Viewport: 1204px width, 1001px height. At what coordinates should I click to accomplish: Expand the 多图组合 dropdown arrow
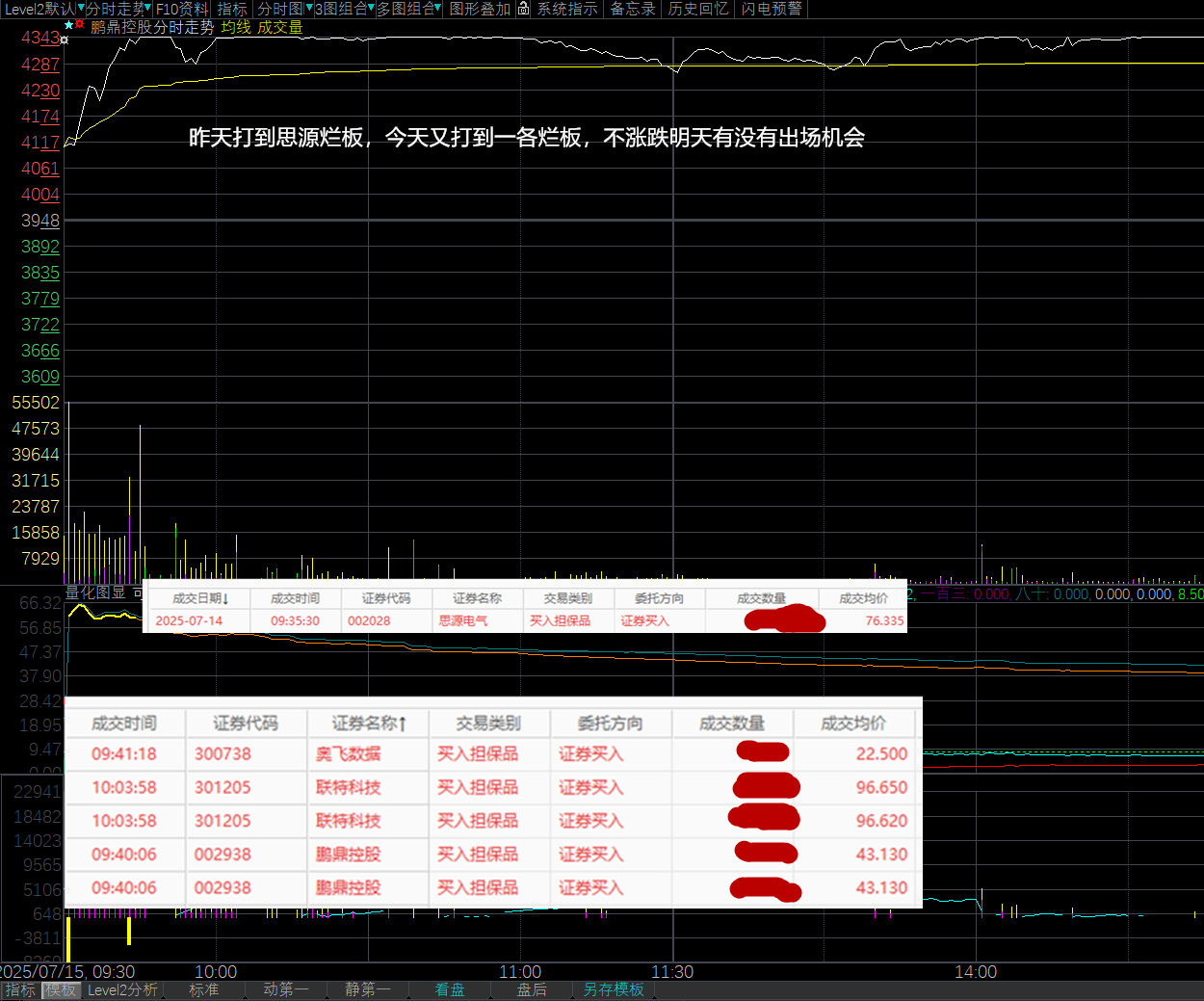pos(437,8)
